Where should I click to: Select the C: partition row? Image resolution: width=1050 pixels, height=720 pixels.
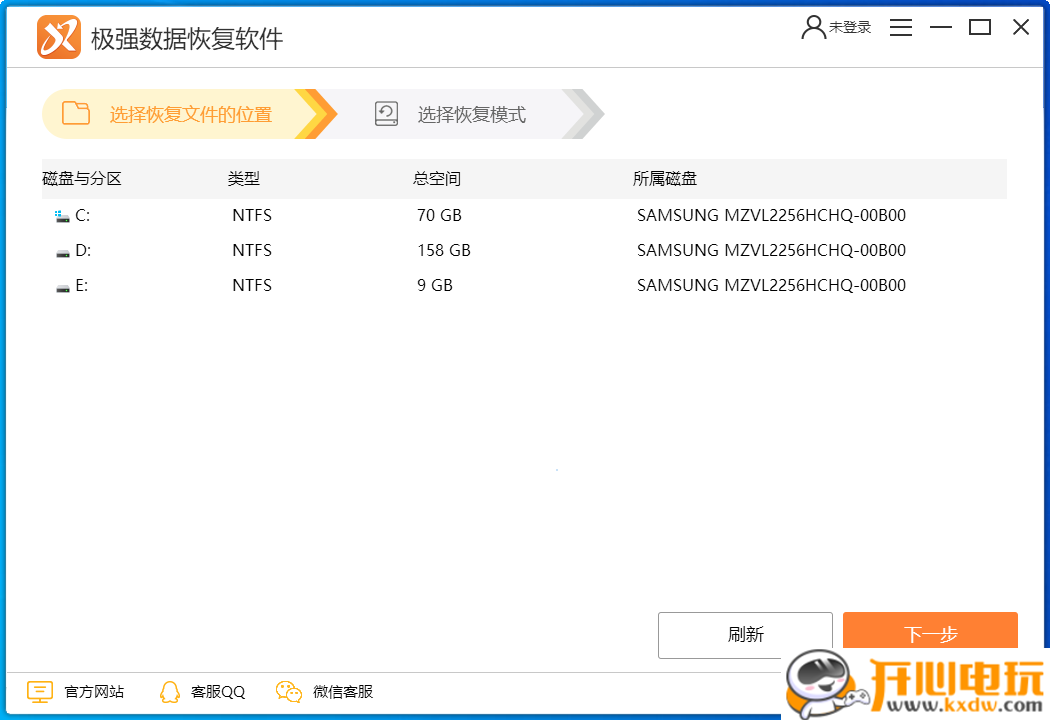point(400,214)
